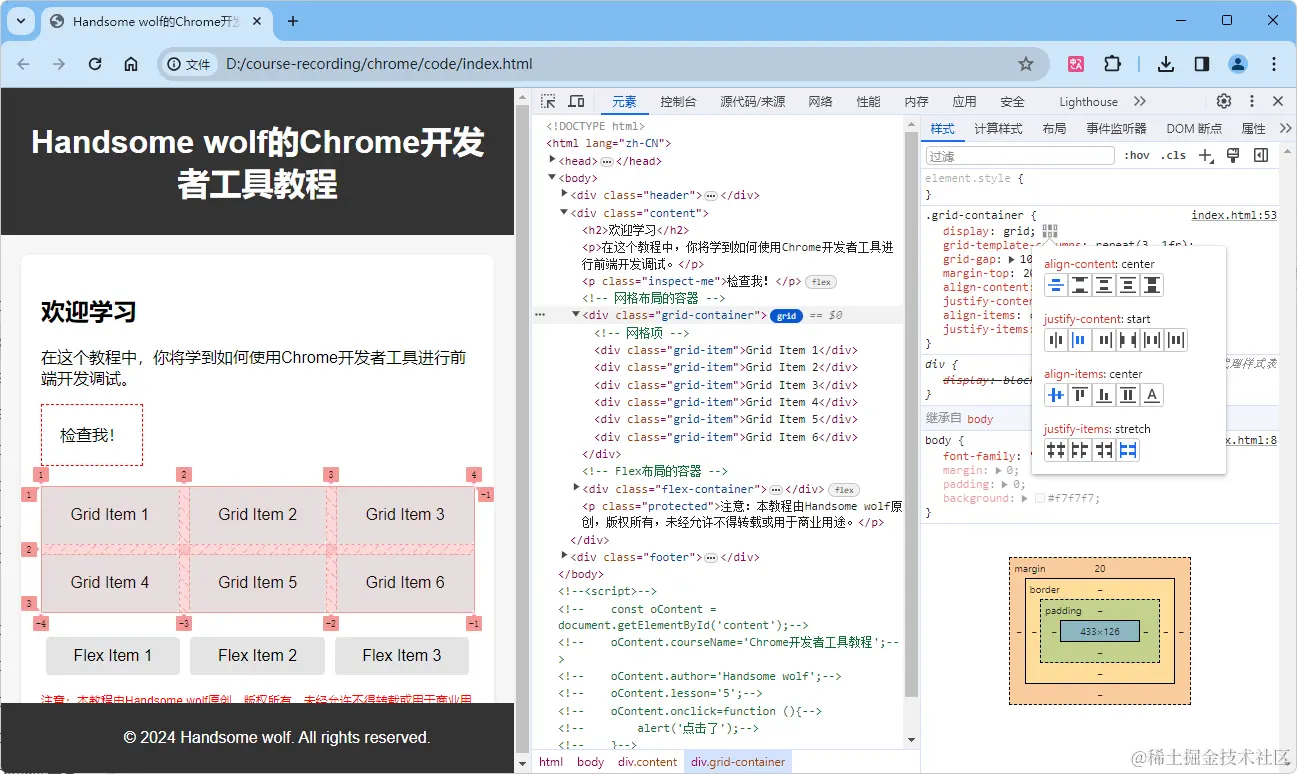The width and height of the screenshot is (1297, 774).
Task: Open Chrome three-dot main menu
Action: pyautogui.click(x=1274, y=64)
